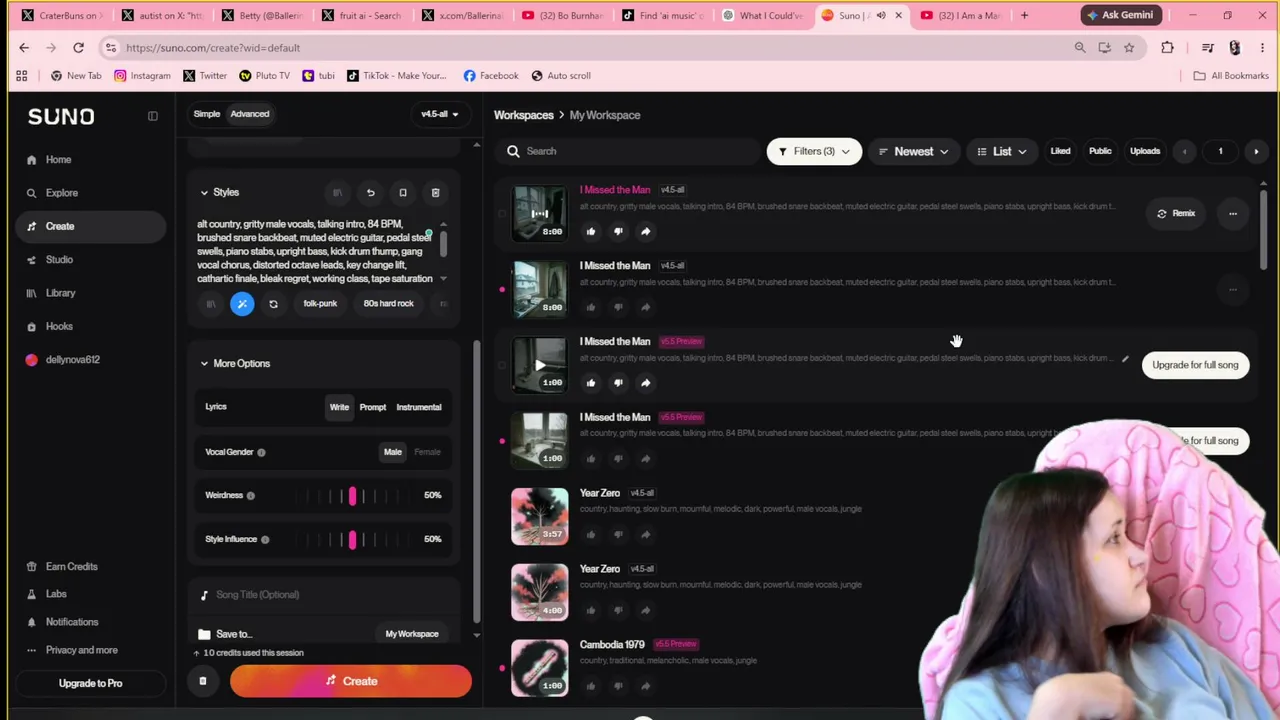Adjust the Style Influence slider
This screenshot has width=1280, height=720.
coord(352,539)
